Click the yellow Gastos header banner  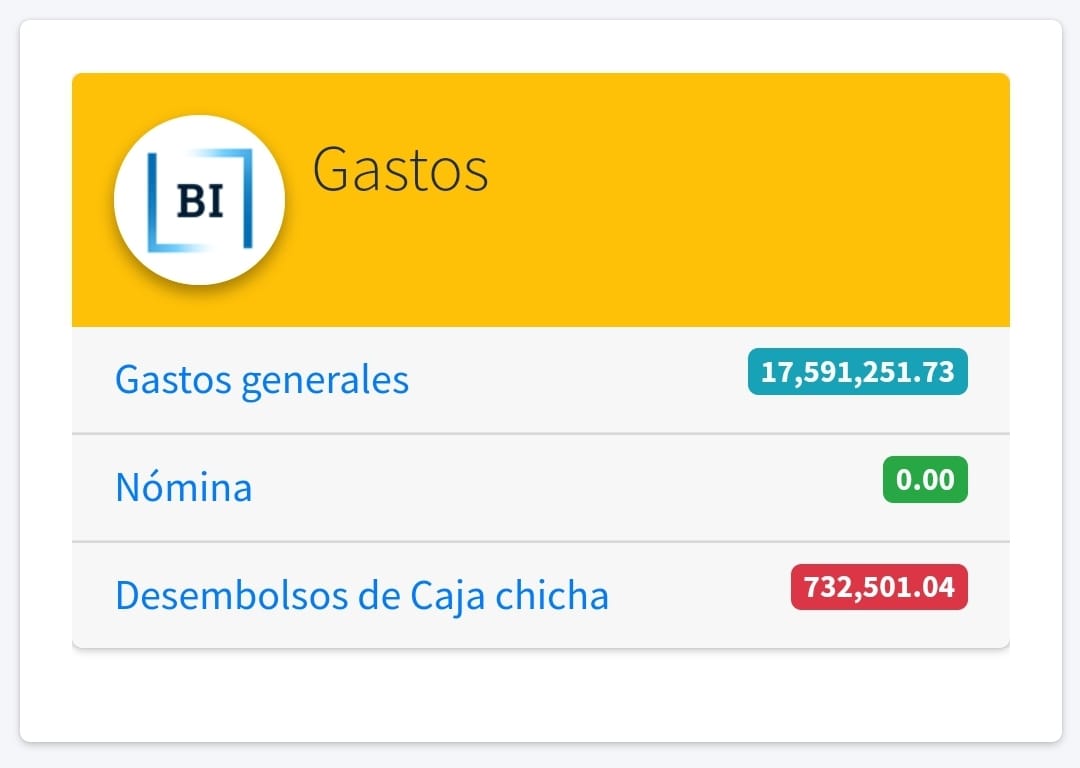[x=541, y=200]
